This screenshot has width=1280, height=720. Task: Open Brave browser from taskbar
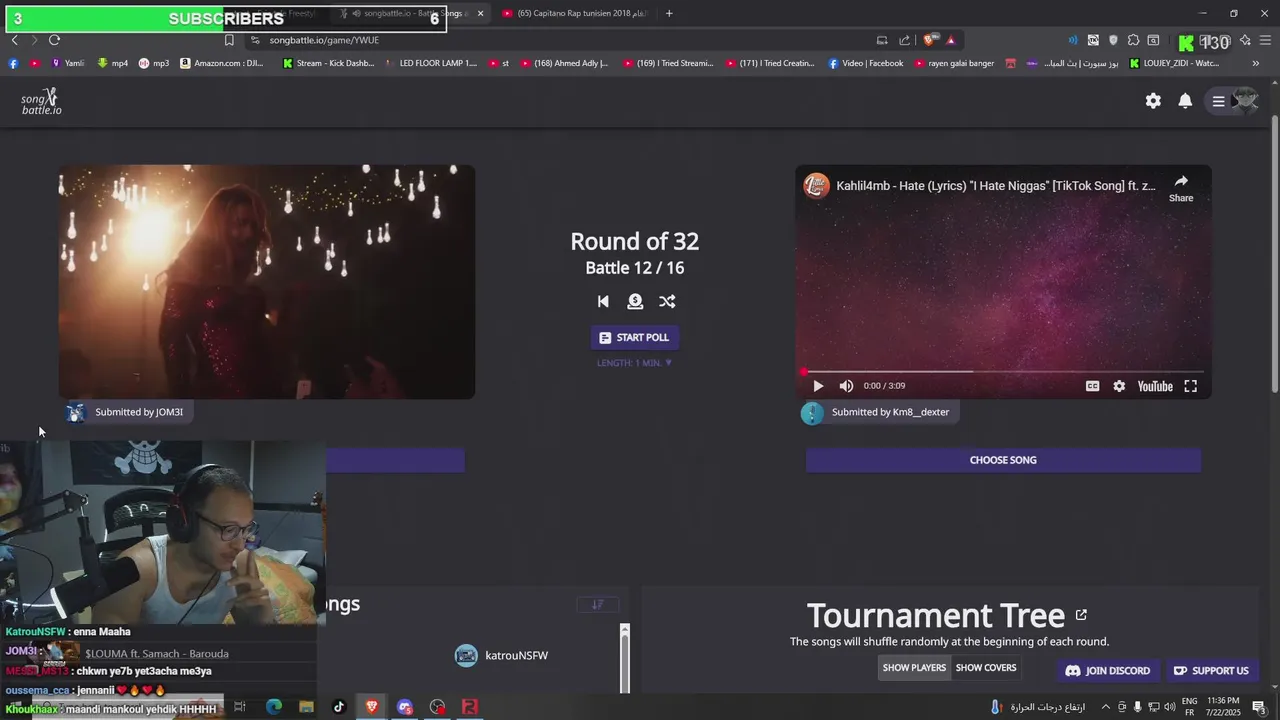(x=372, y=707)
